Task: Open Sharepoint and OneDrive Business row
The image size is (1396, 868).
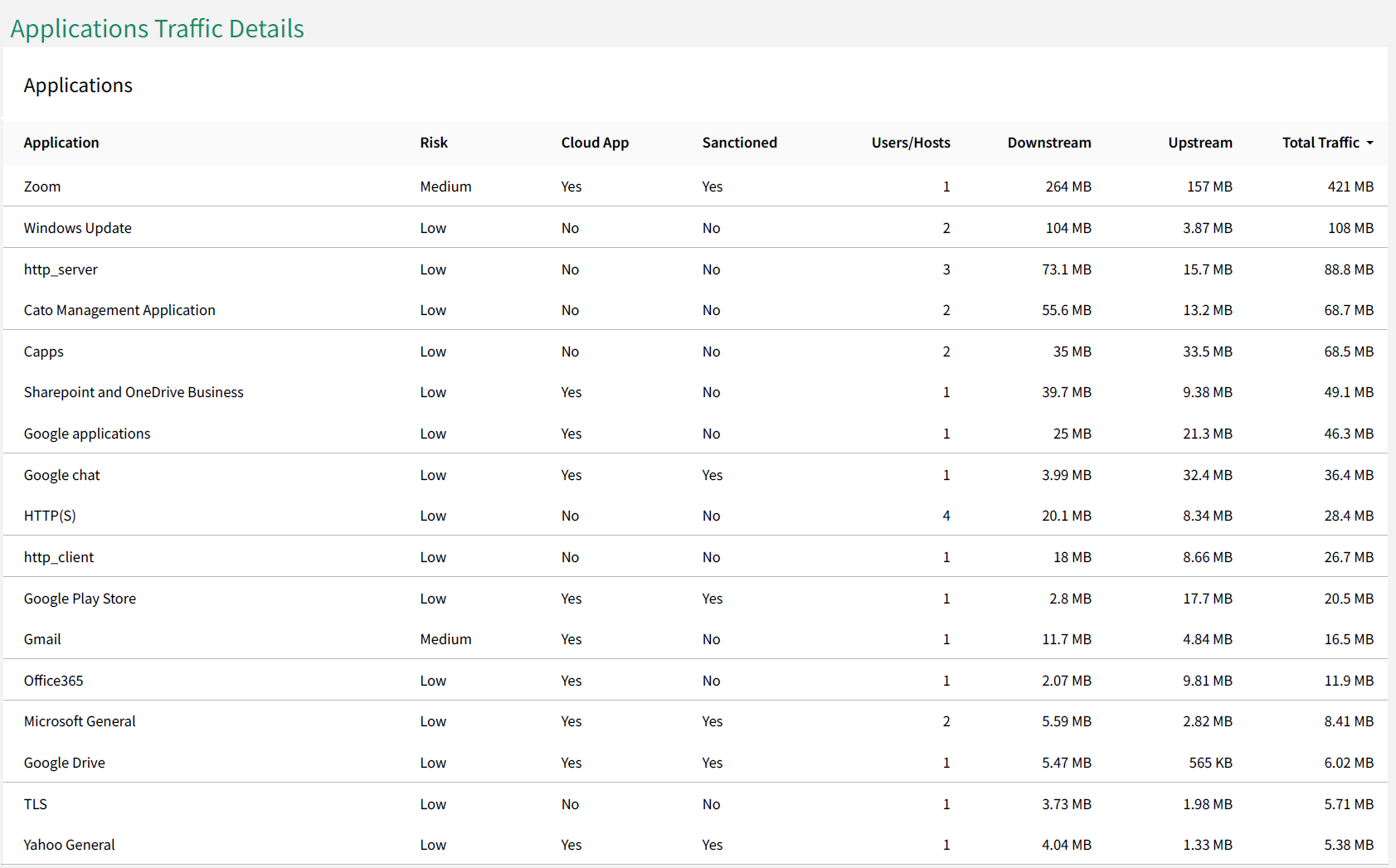Action: 695,392
